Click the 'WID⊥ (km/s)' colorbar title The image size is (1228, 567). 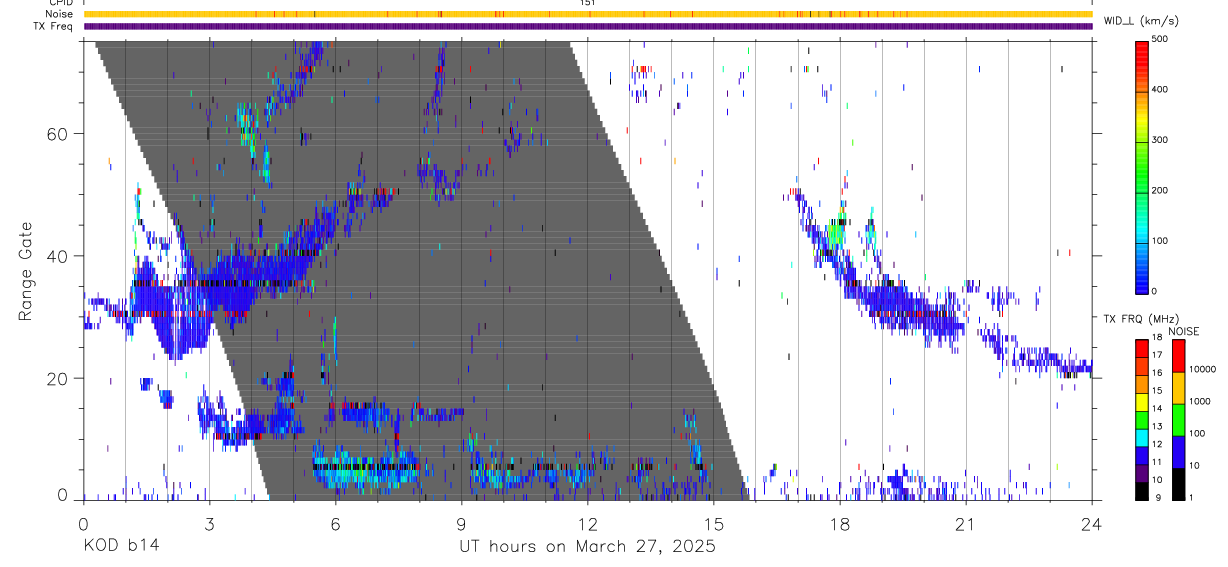point(1140,20)
